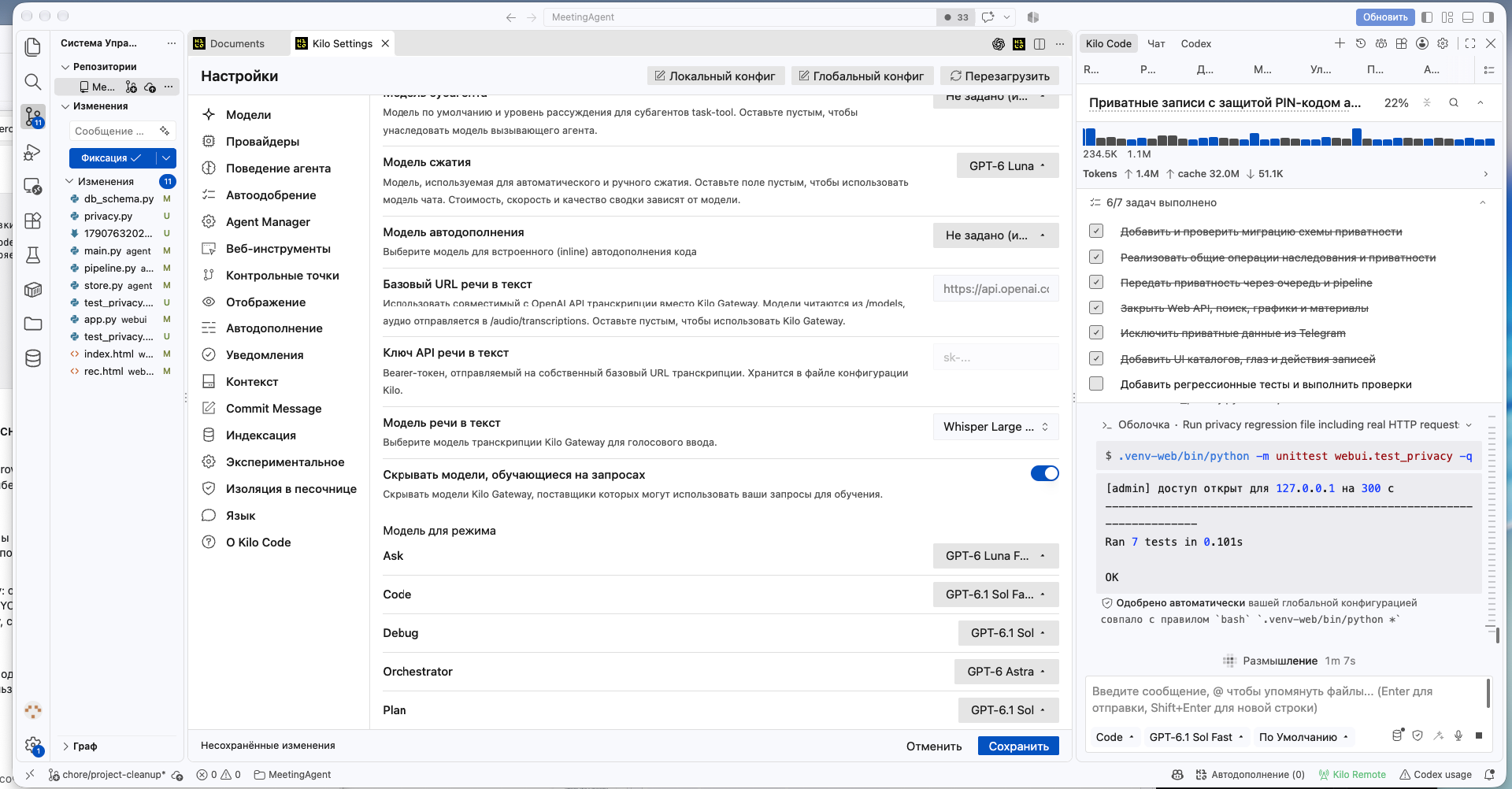Open the Ask mode model dropdown
The width and height of the screenshot is (1512, 789).
(996, 556)
